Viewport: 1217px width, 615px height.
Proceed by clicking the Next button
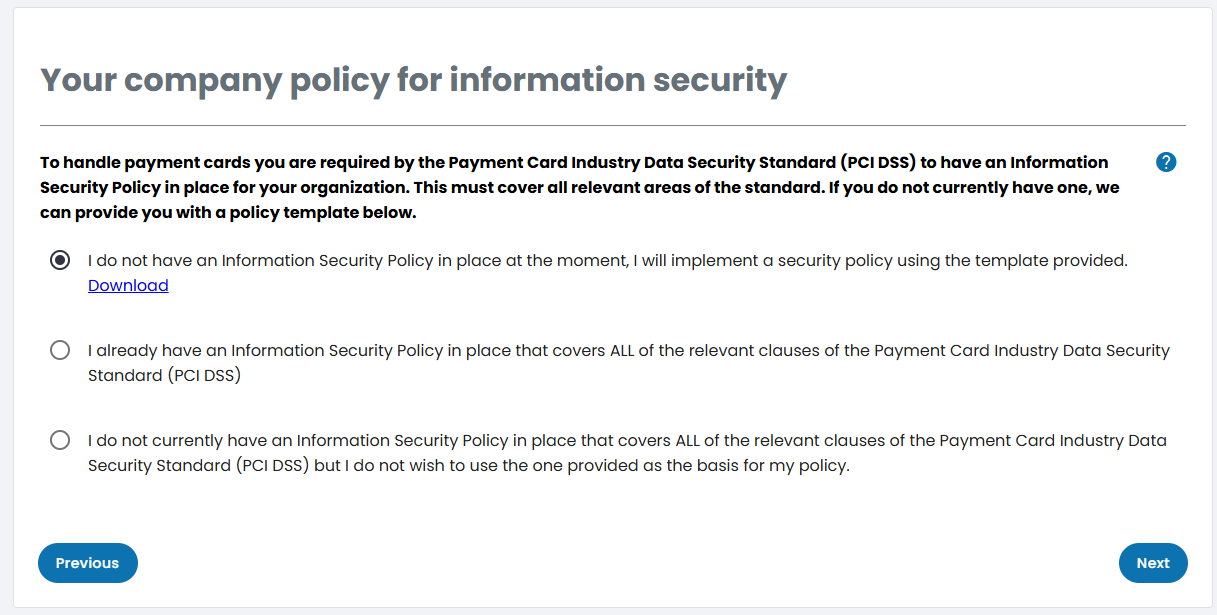click(1152, 563)
